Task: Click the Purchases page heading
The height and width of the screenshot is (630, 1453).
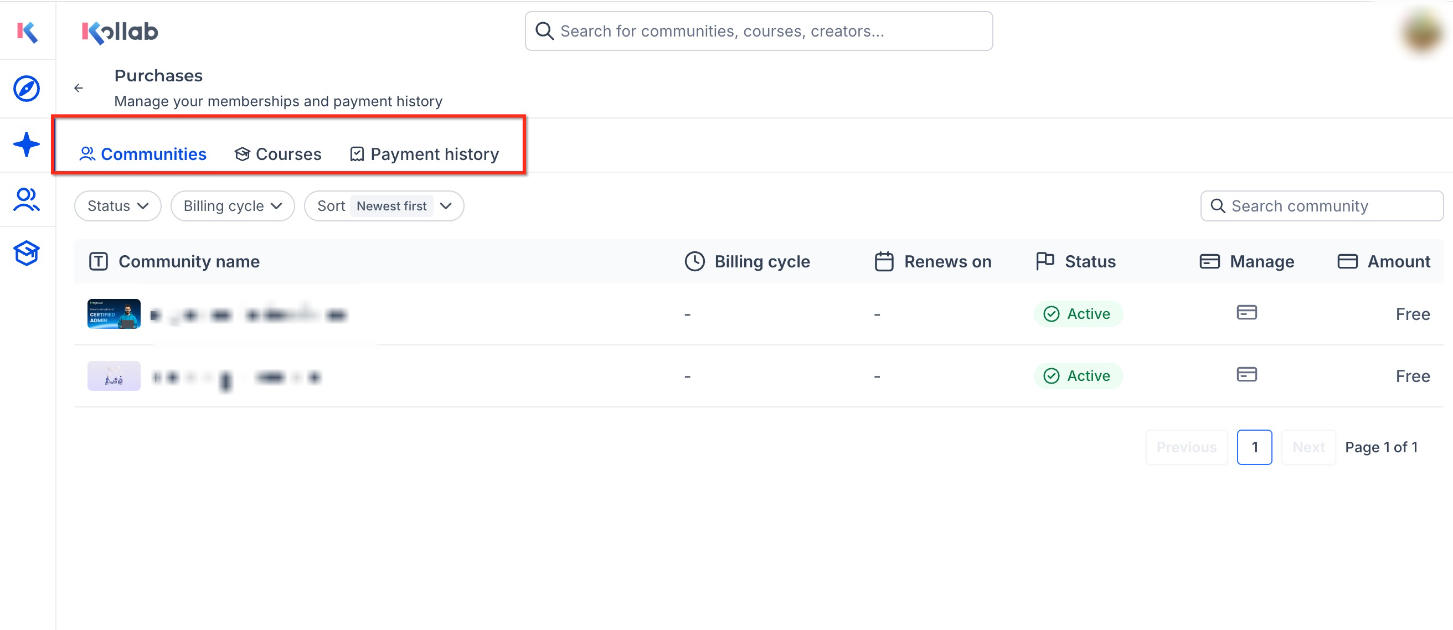Action: click(158, 75)
